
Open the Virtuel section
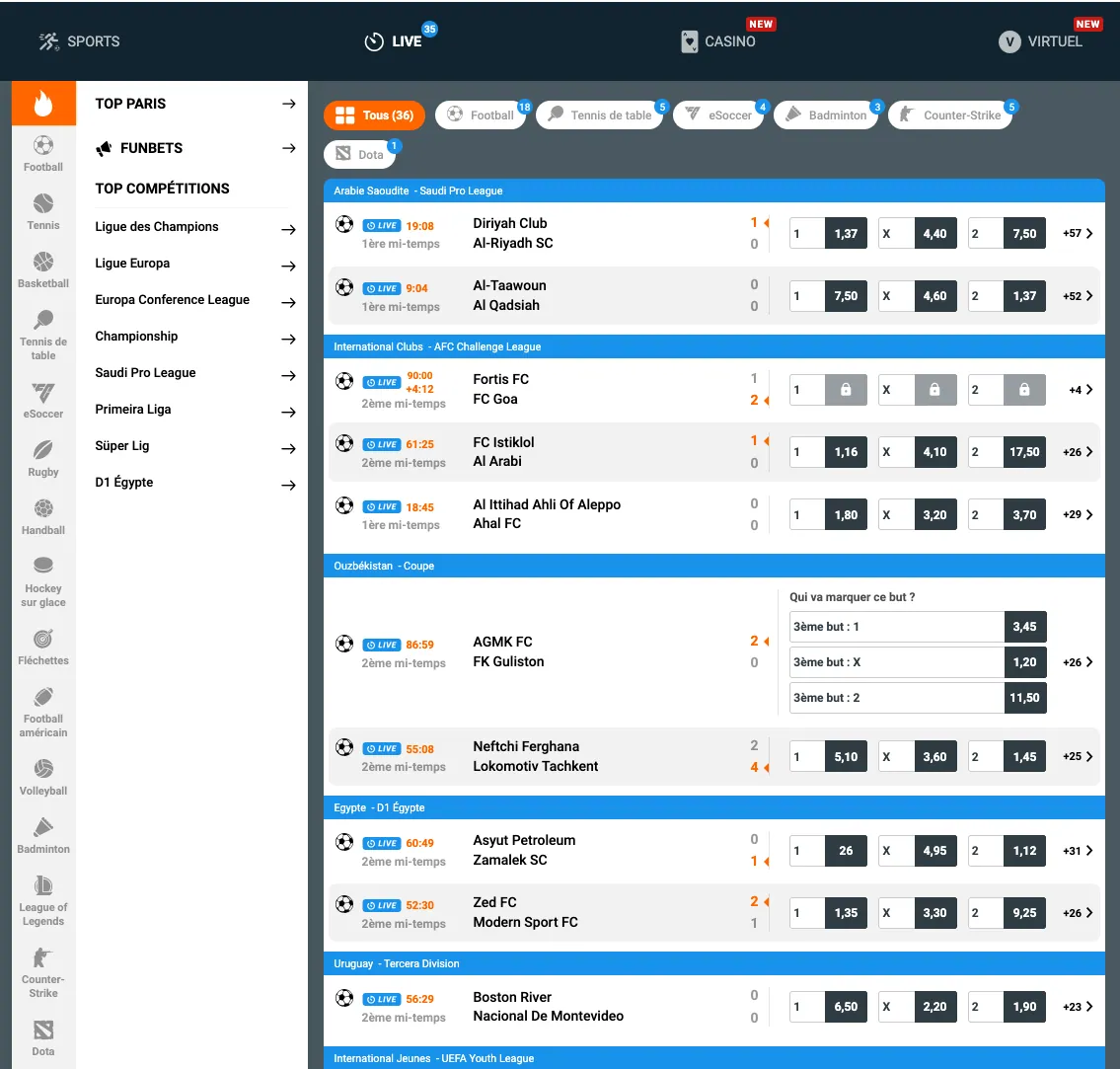[x=1041, y=41]
